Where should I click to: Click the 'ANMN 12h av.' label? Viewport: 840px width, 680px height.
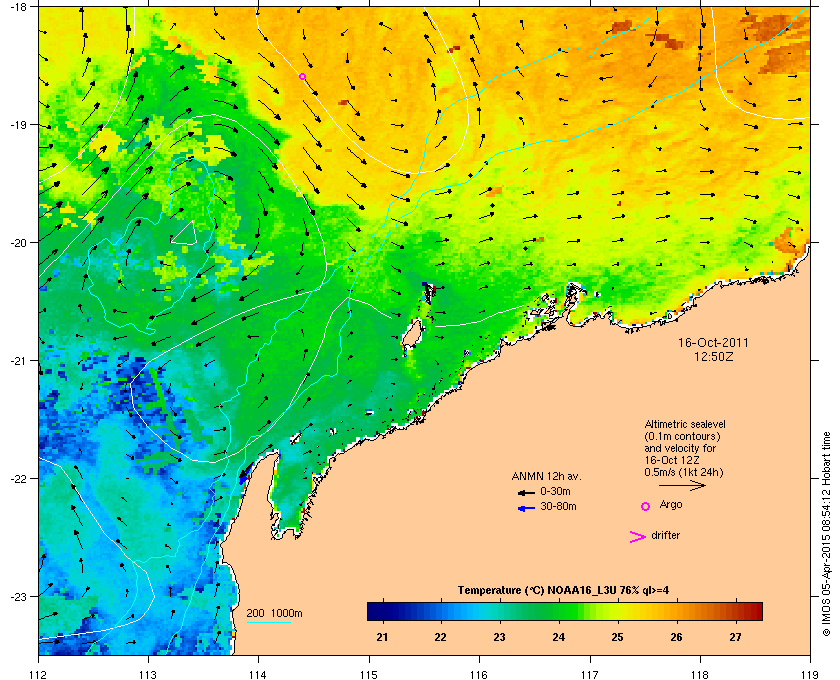546,476
